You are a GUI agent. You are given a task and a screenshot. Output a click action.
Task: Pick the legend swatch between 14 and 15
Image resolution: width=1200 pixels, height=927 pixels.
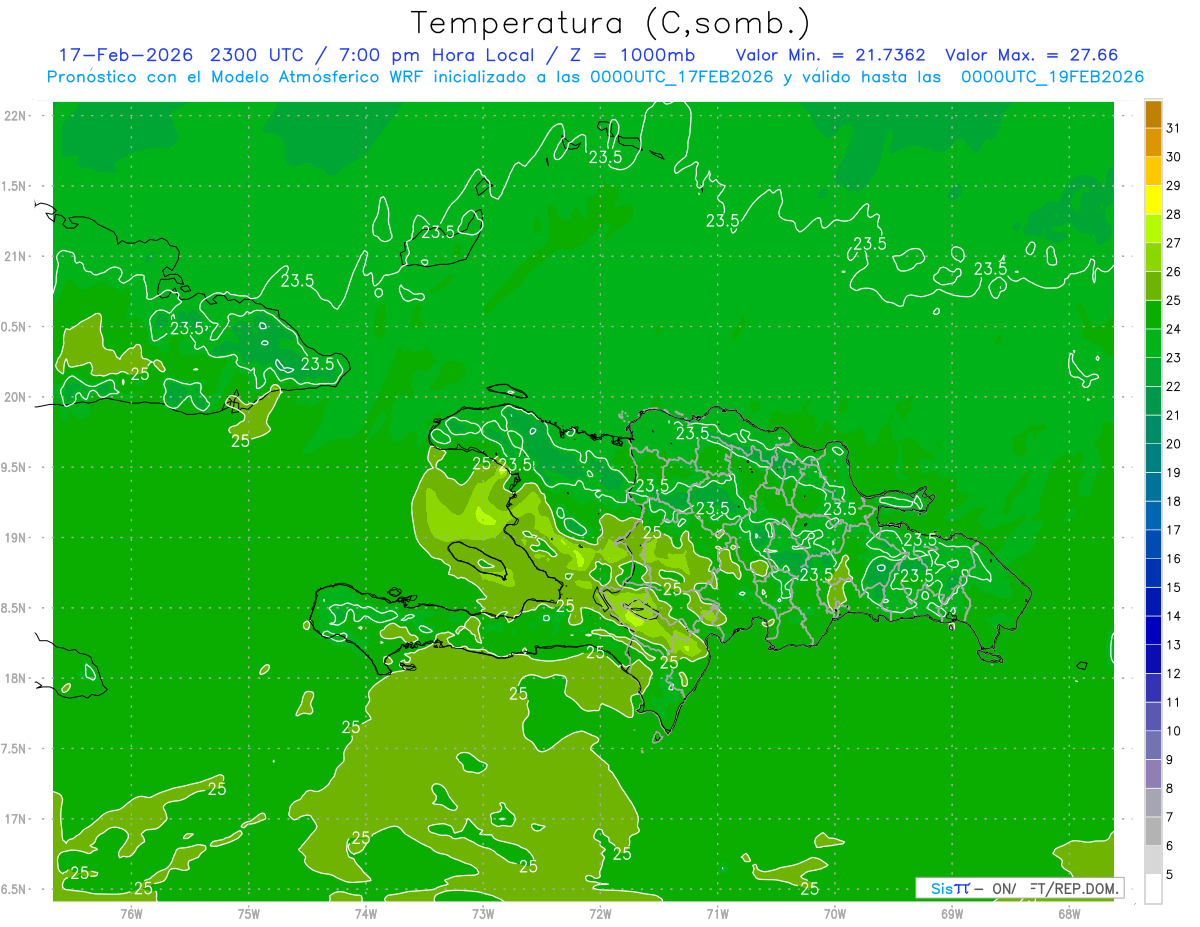click(x=1153, y=602)
